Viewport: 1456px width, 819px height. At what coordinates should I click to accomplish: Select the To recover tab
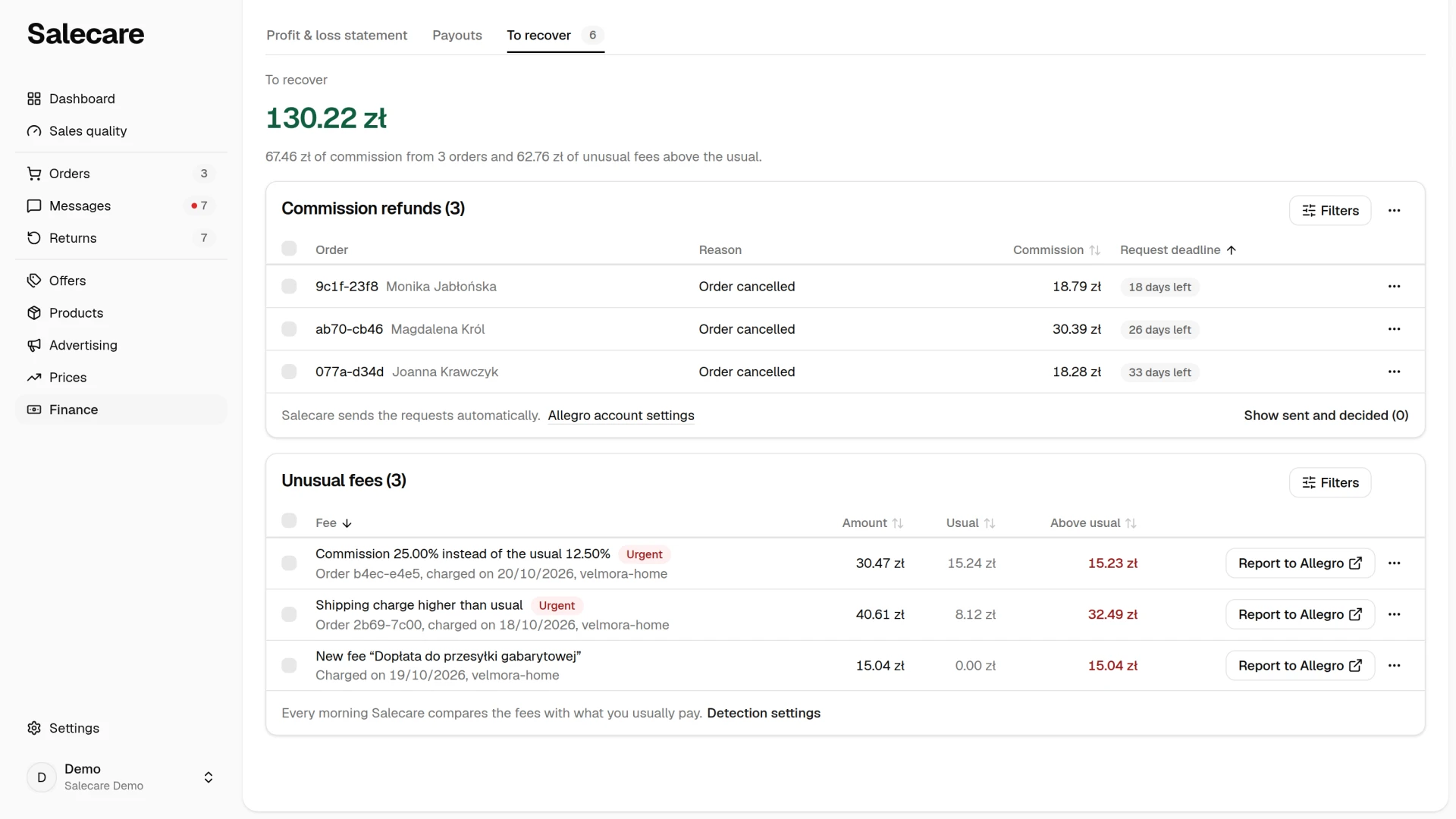(555, 36)
